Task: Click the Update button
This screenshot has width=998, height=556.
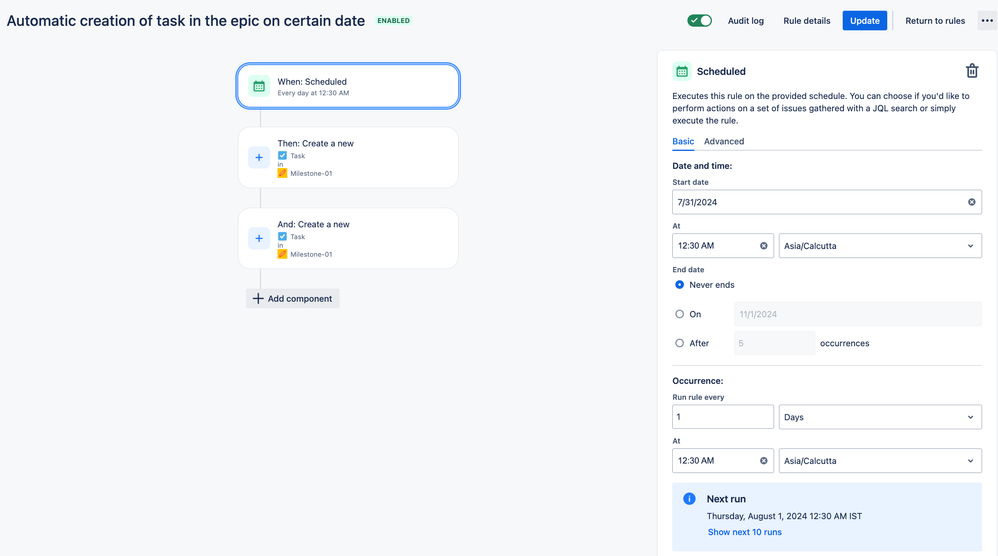Action: 864,20
